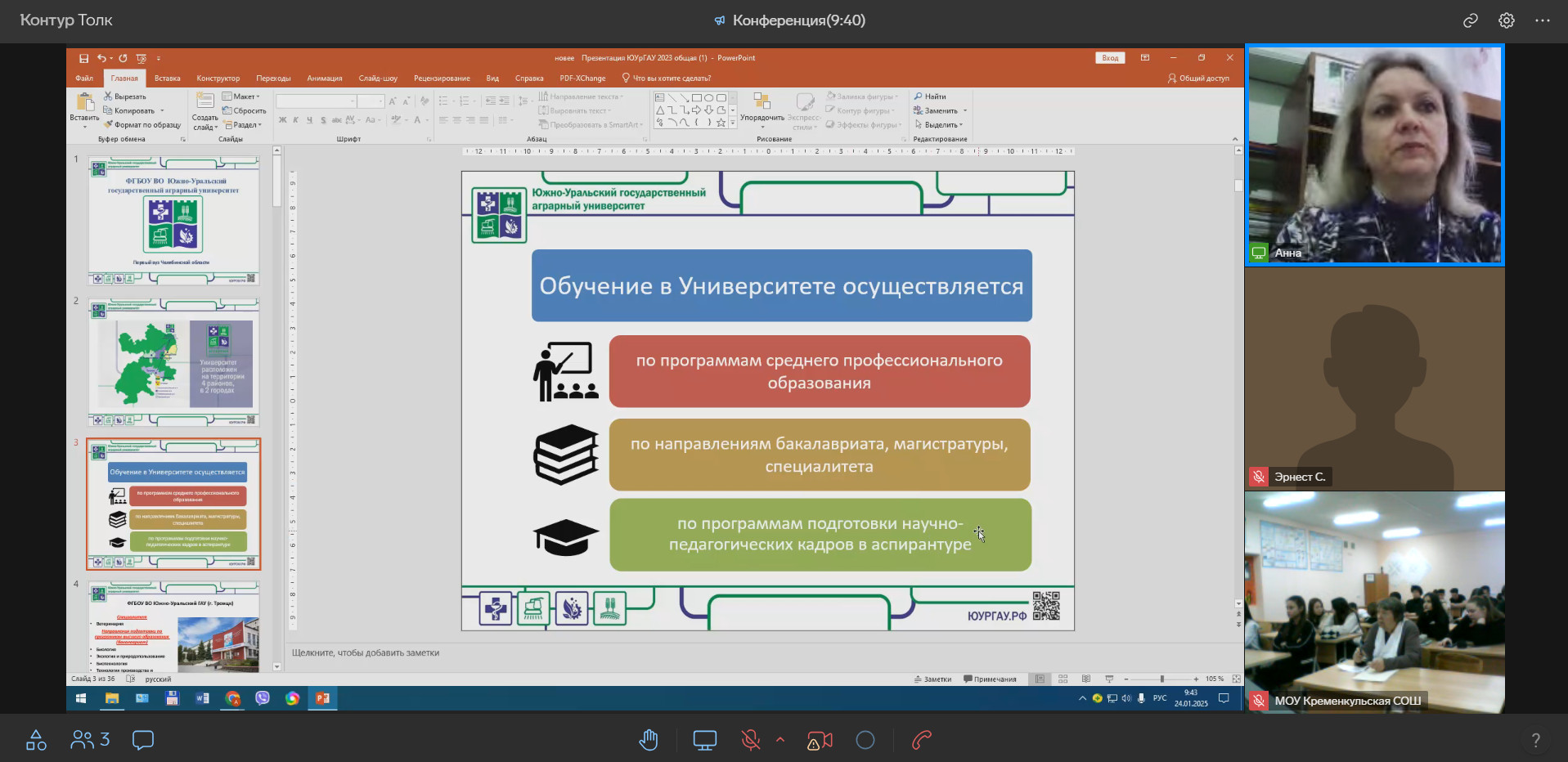The height and width of the screenshot is (762, 1568).
Task: Raise your hand in the conference
Action: 649,741
